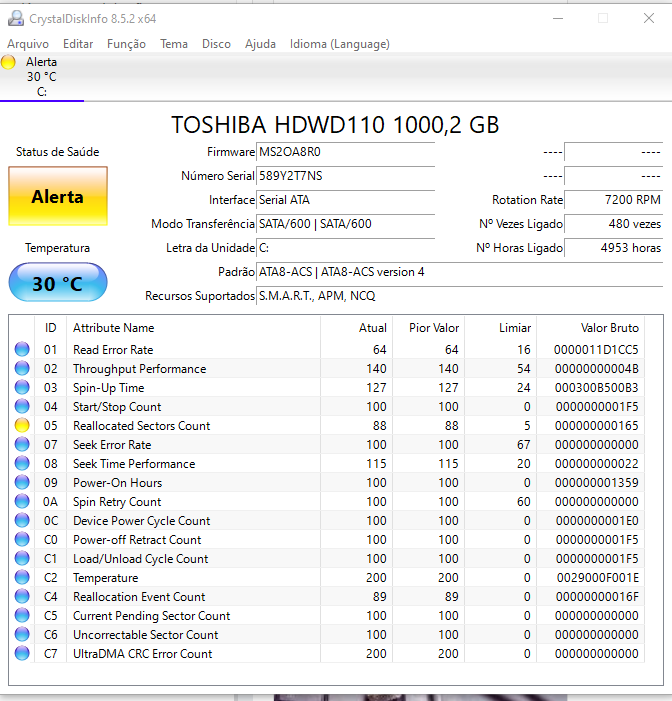Click the 30 °C temperature button
This screenshot has width=672, height=701.
click(58, 283)
